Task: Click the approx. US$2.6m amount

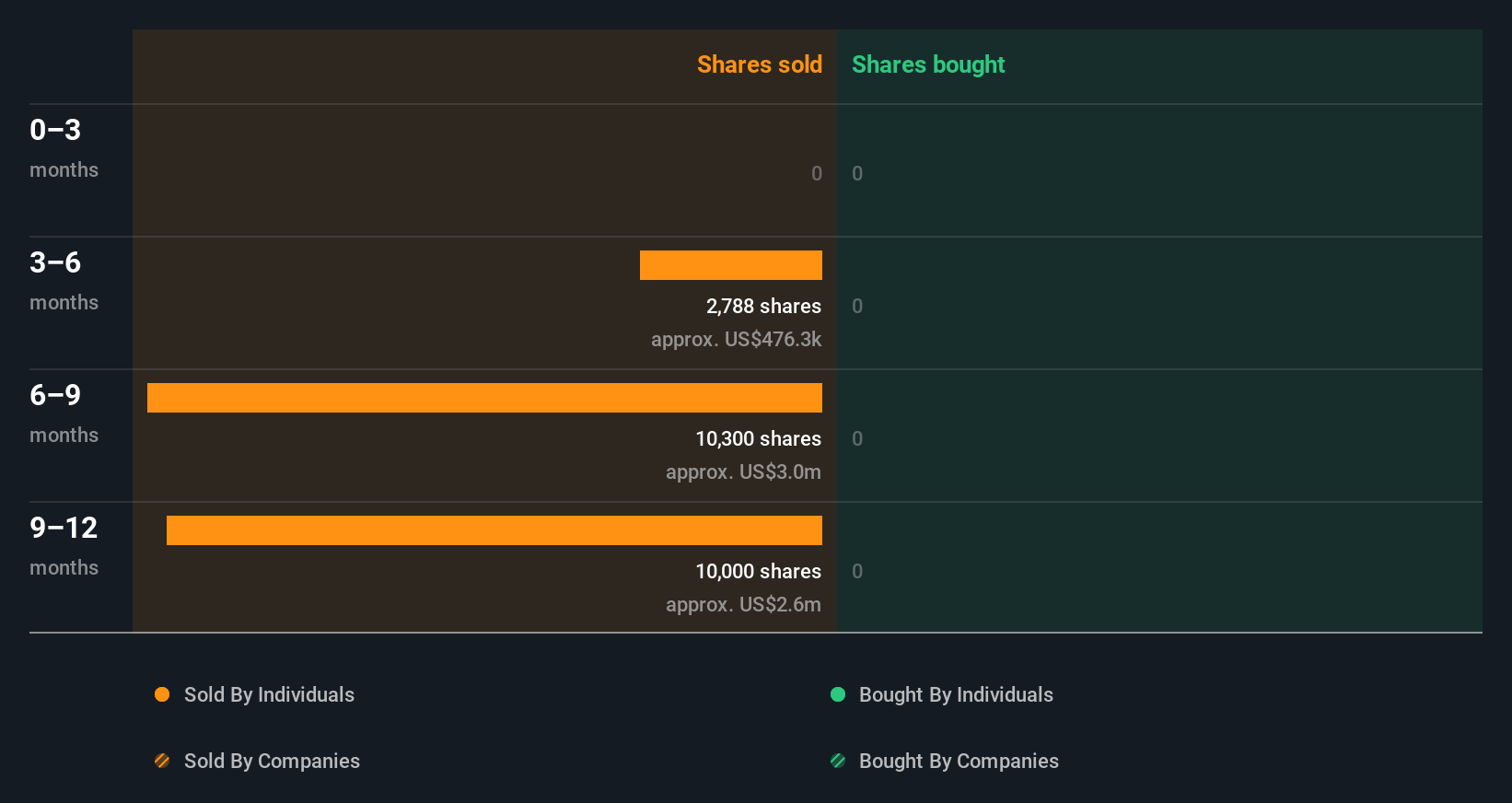Action: pyautogui.click(x=743, y=604)
